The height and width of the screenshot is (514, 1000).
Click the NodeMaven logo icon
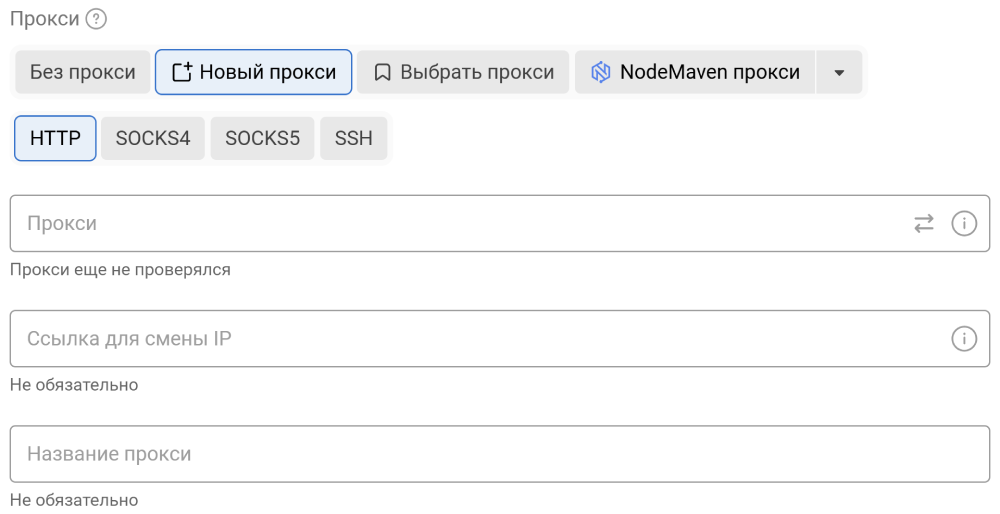[x=600, y=72]
